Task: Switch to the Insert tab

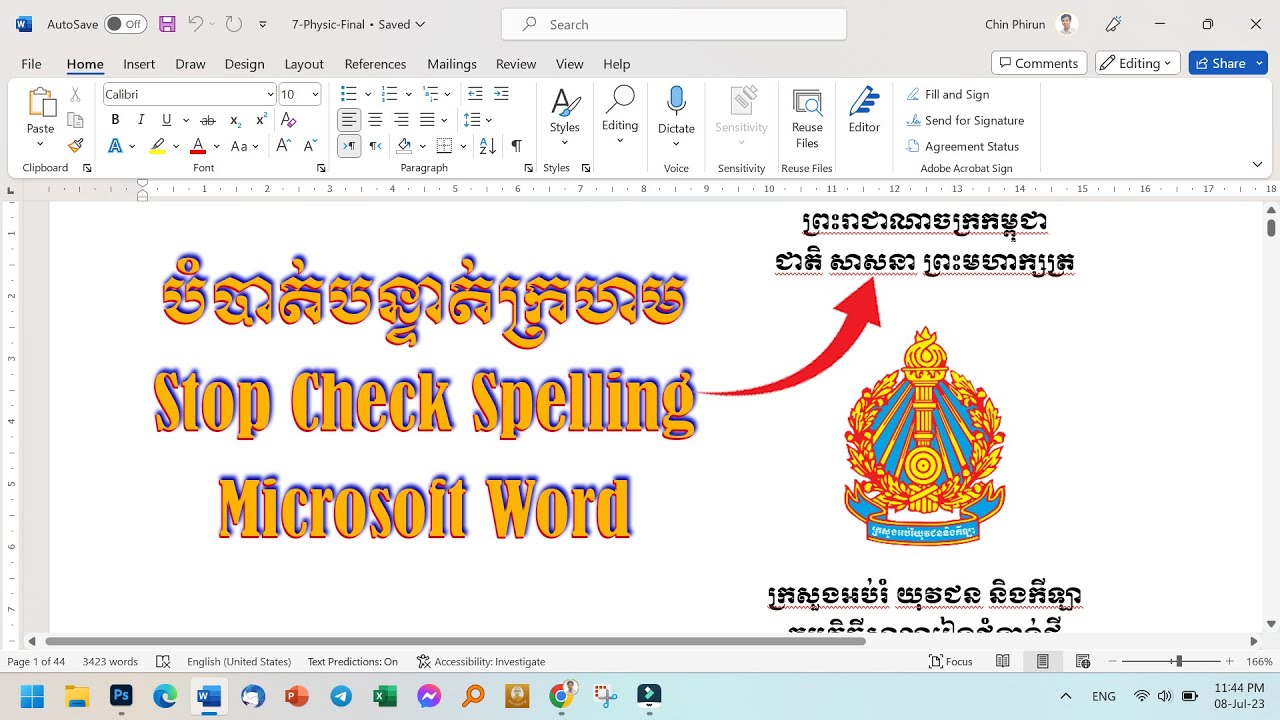Action: point(139,64)
